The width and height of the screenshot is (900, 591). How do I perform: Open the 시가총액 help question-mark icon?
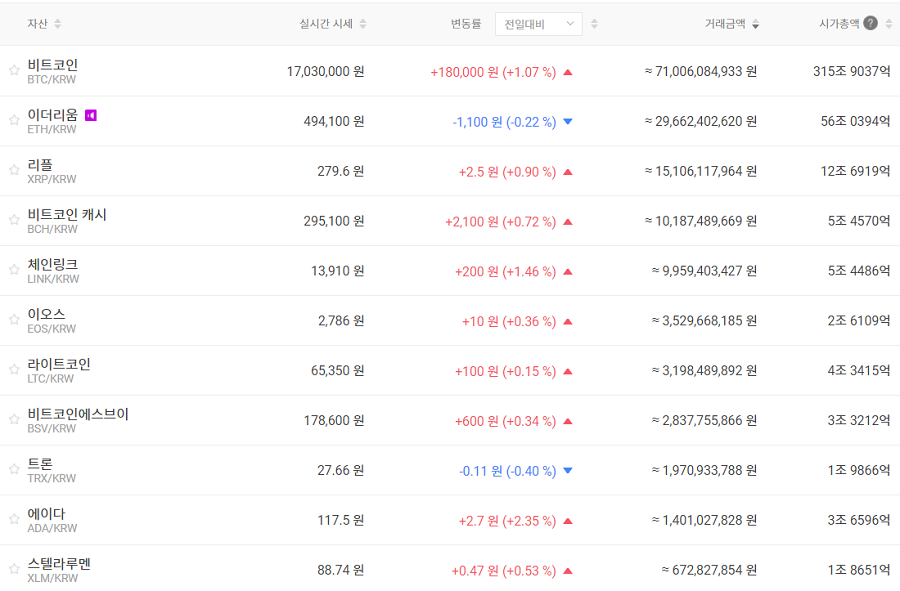870,23
